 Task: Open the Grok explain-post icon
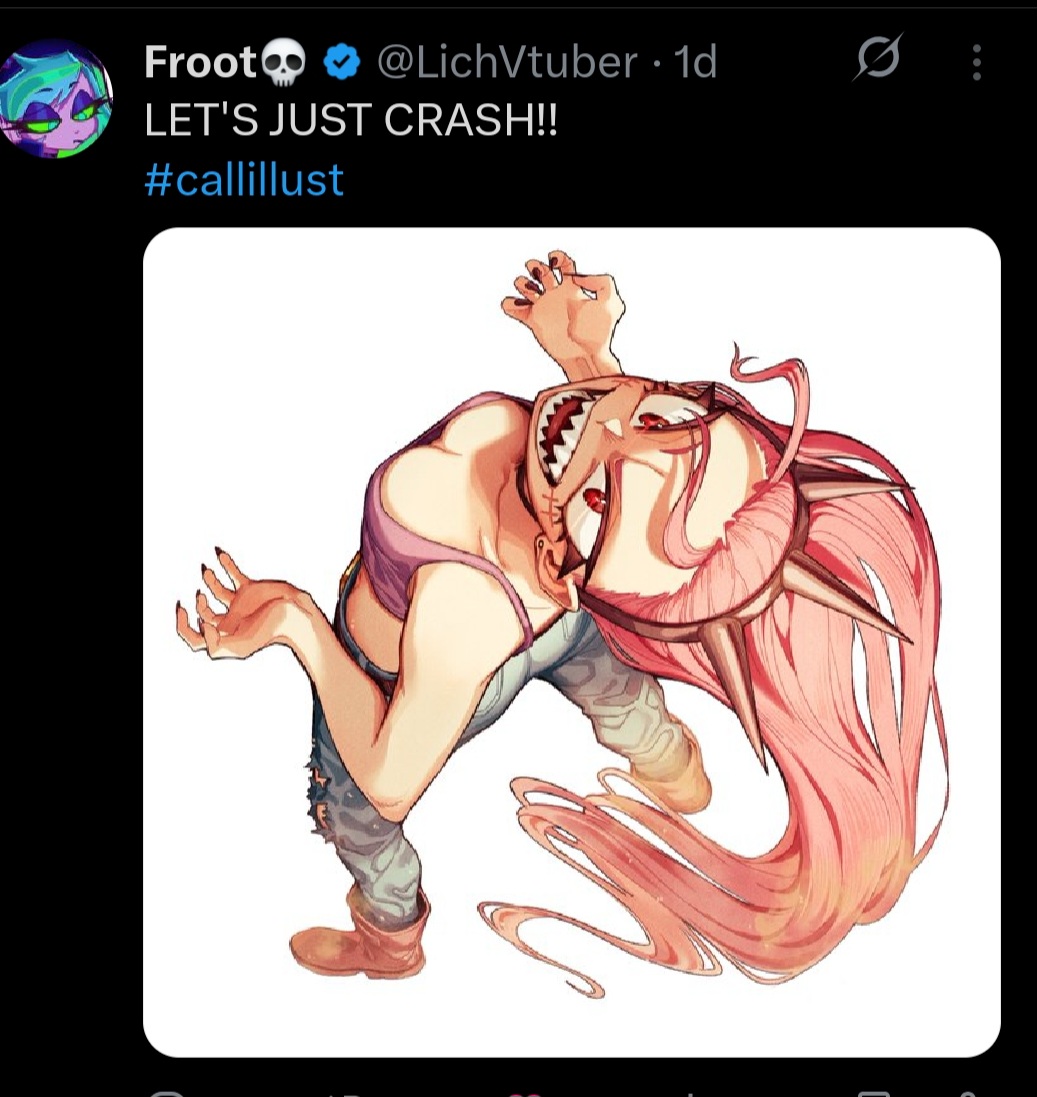click(x=877, y=57)
